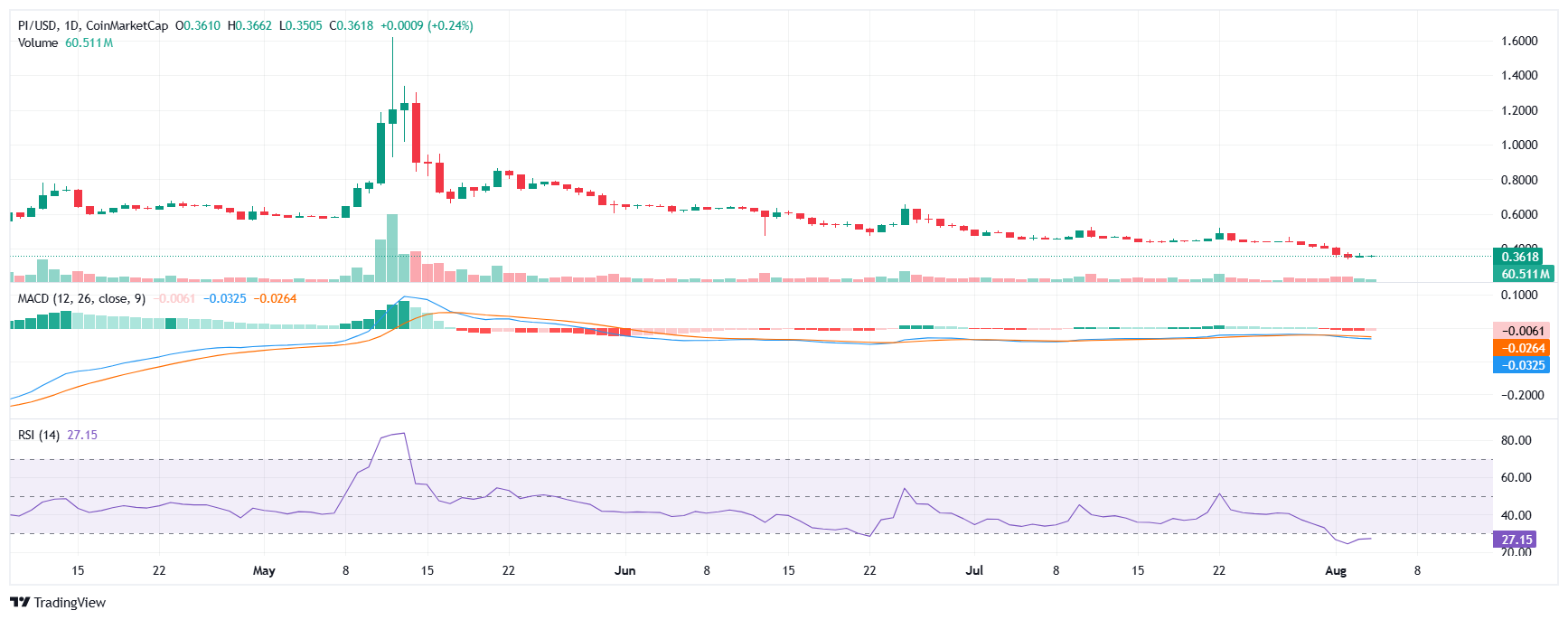The height and width of the screenshot is (620, 1568).
Task: Click the low value L0.3505
Action: coord(300,25)
